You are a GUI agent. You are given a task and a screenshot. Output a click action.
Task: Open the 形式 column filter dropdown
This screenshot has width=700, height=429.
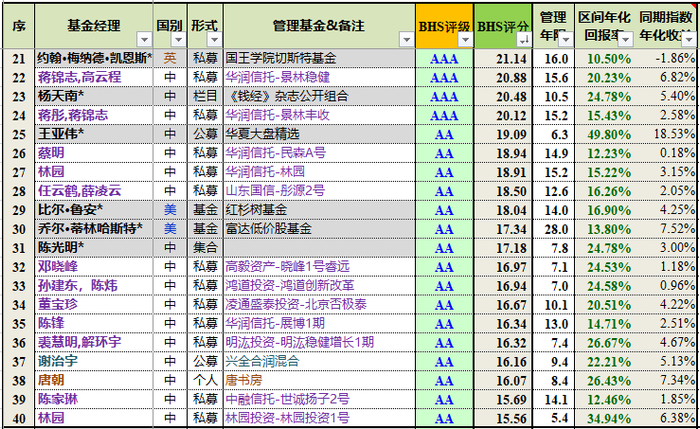pyautogui.click(x=214, y=40)
